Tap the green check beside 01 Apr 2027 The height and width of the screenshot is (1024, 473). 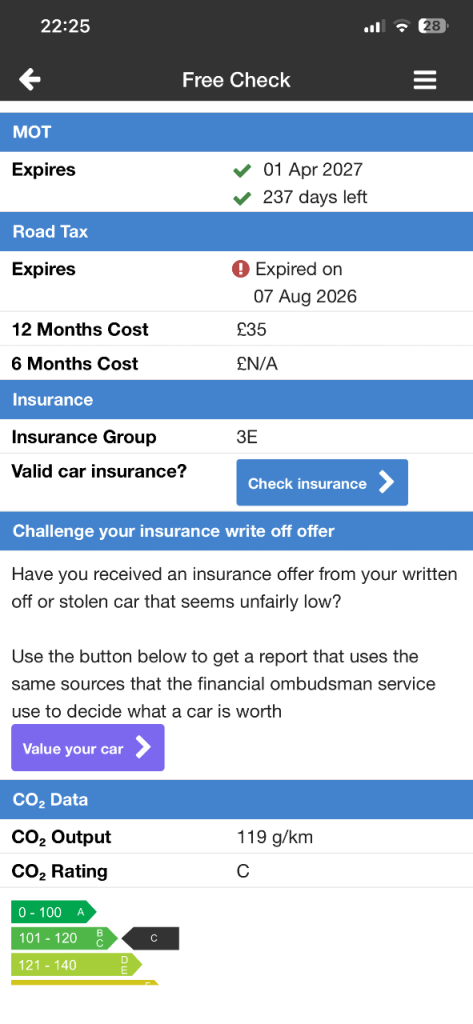coord(242,171)
